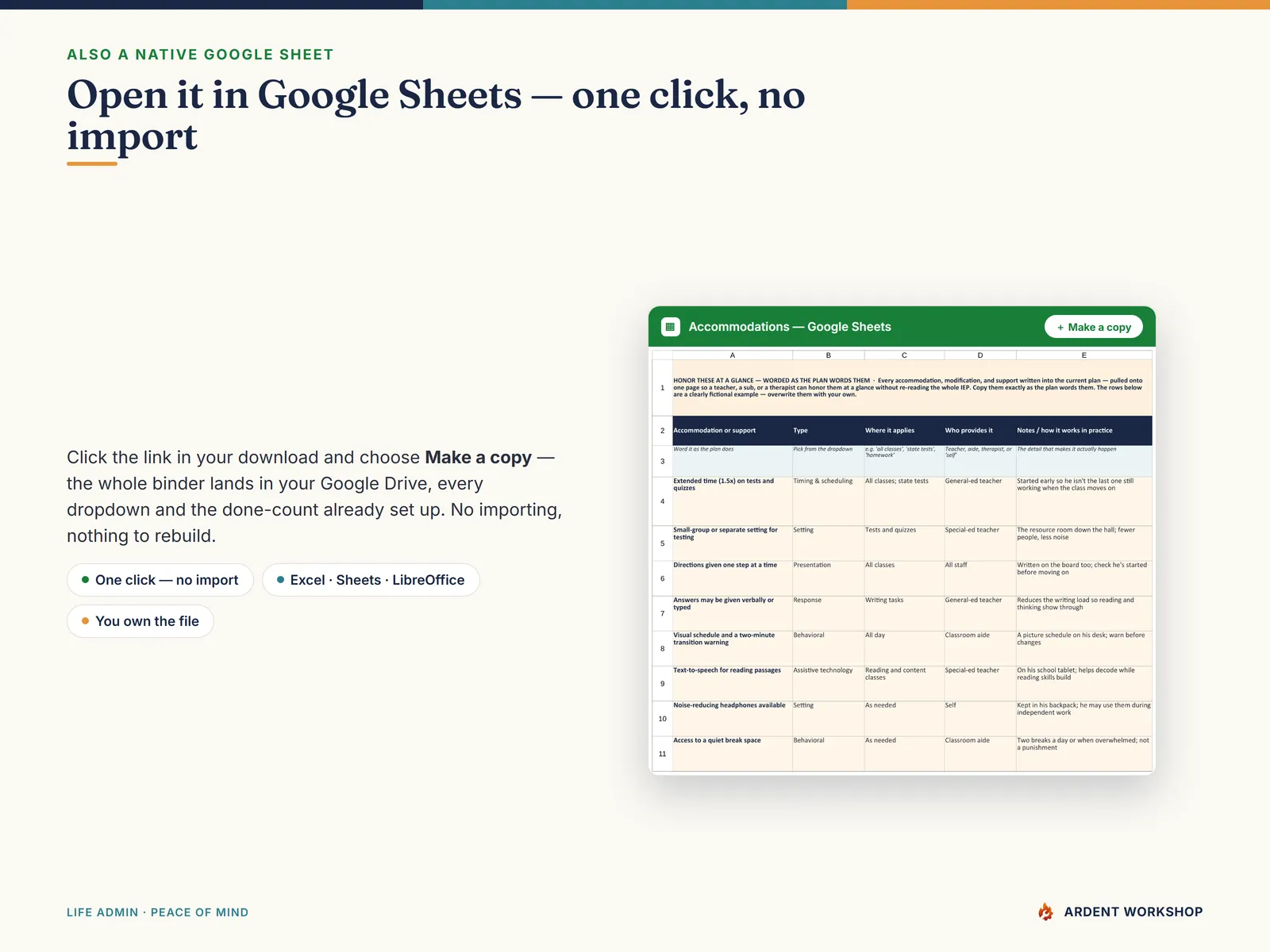
Task: Click 'Two breaks a day or when overwhelmed' note
Action: point(1084,754)
